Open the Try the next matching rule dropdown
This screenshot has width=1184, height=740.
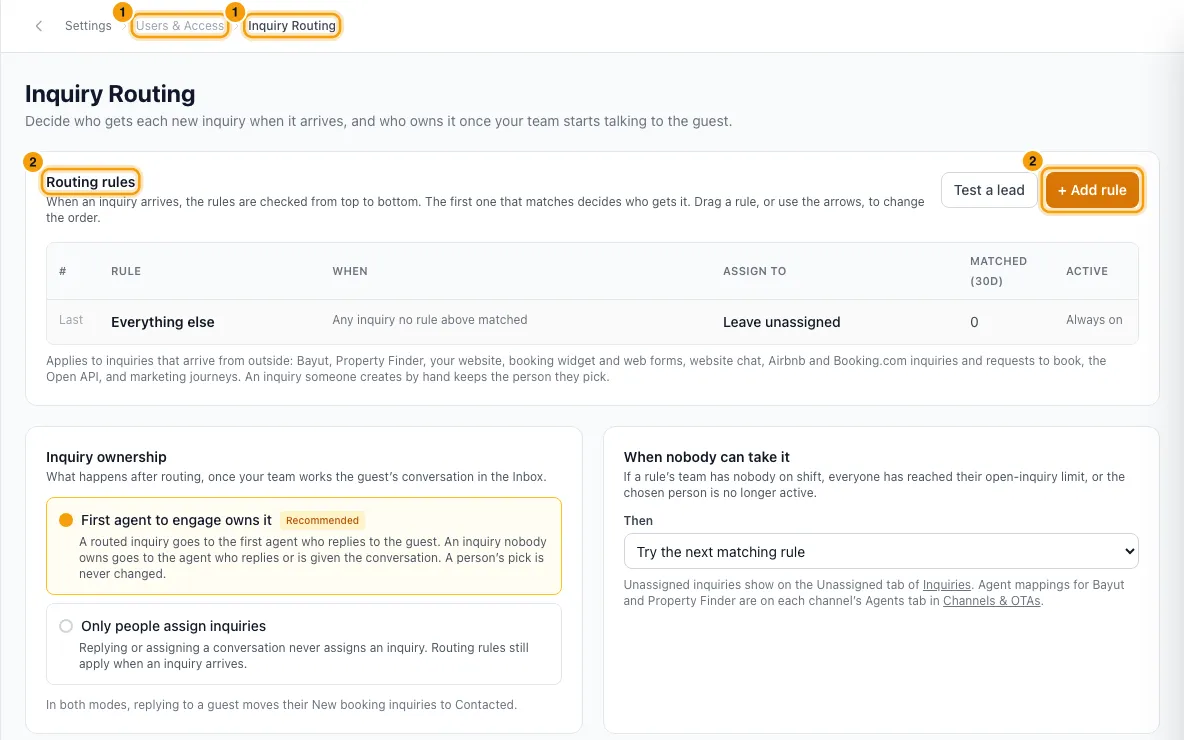pos(880,551)
